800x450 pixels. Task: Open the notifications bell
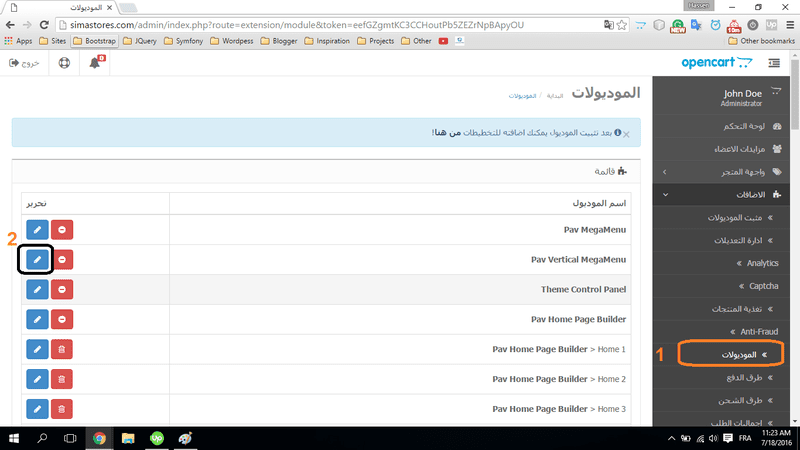click(95, 63)
